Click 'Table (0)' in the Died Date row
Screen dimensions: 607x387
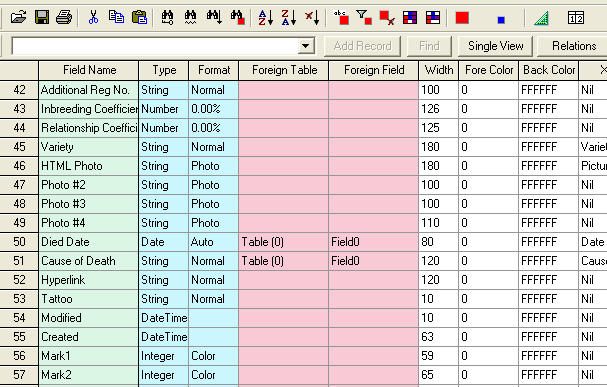coord(262,242)
